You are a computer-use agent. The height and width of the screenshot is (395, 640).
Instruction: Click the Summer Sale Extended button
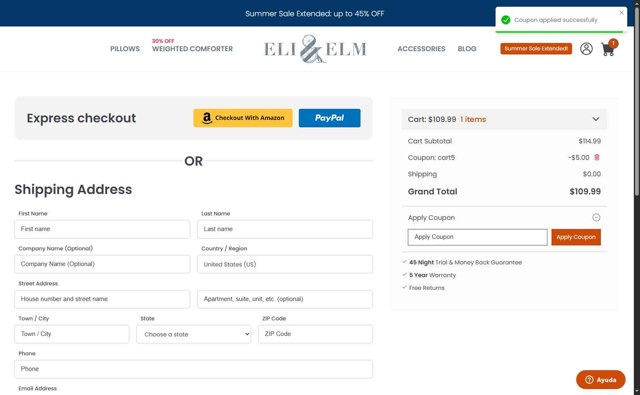point(536,49)
